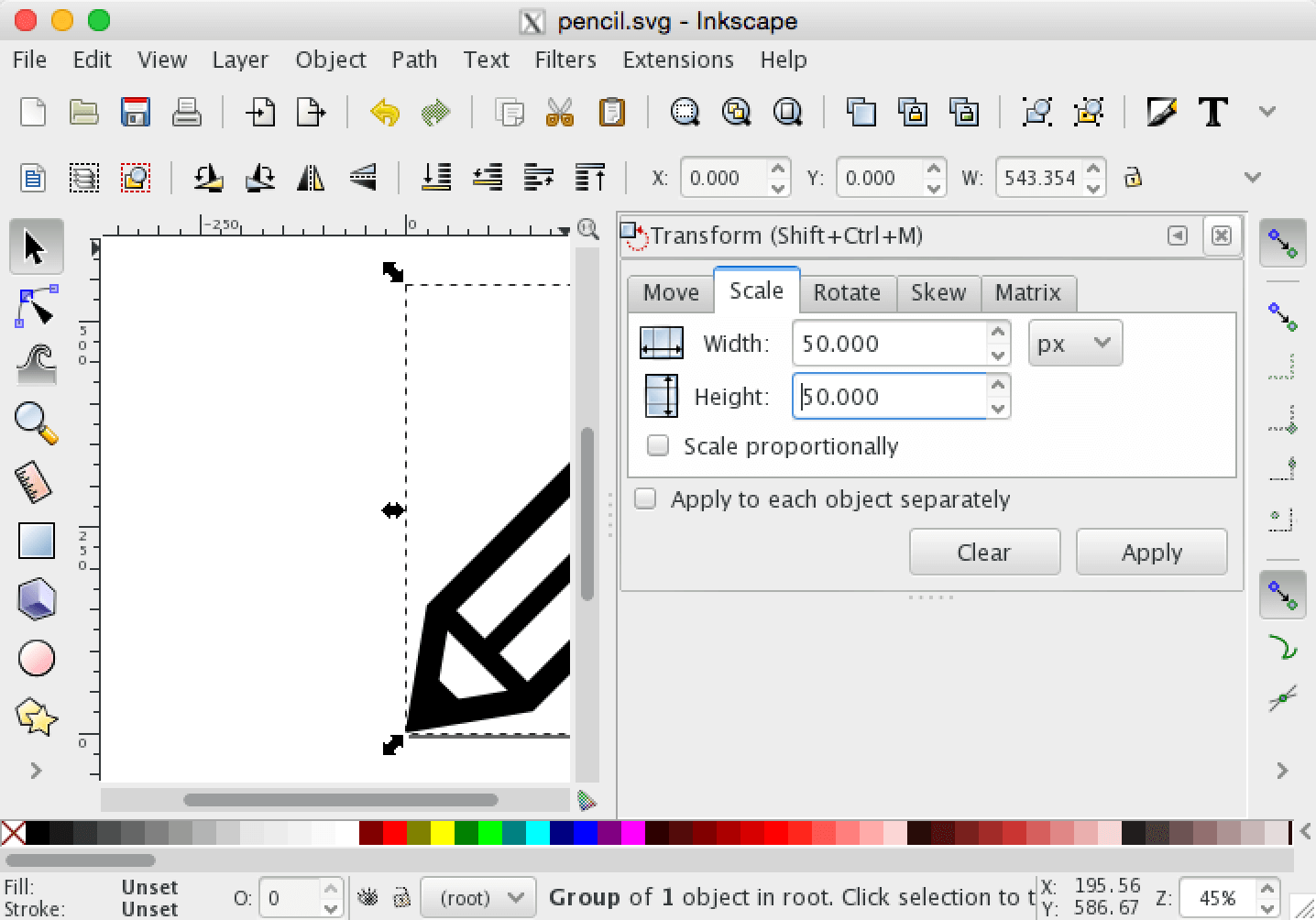Choose the 3D Box tool
This screenshot has height=920, width=1316.
37,598
